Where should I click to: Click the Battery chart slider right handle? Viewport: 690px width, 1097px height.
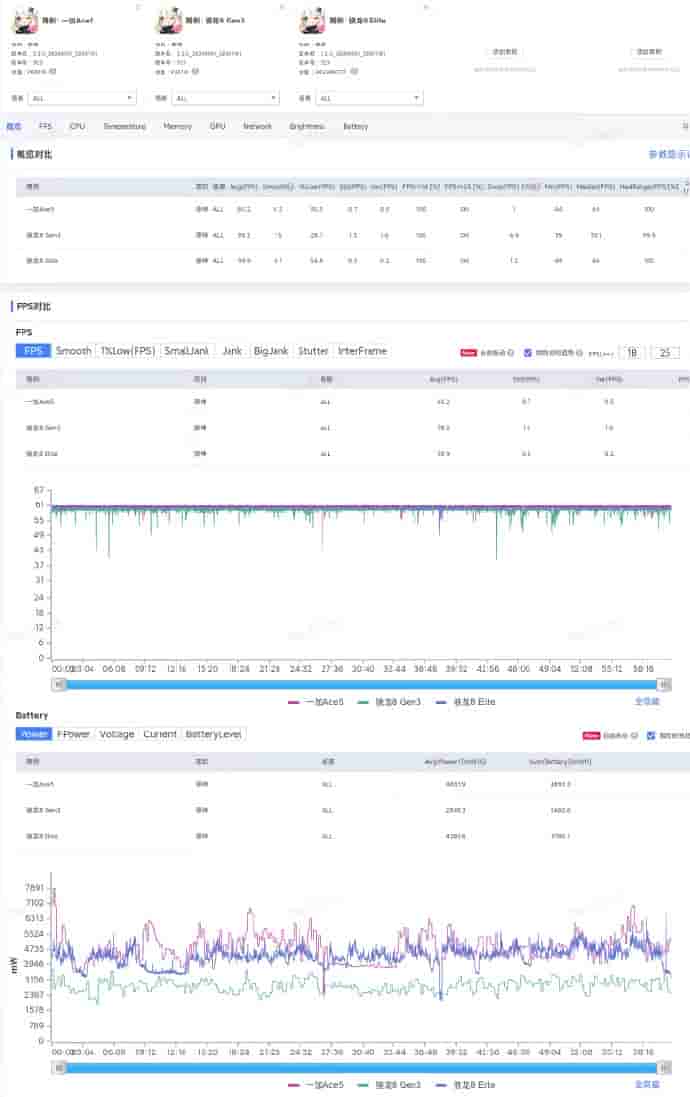coord(664,1067)
